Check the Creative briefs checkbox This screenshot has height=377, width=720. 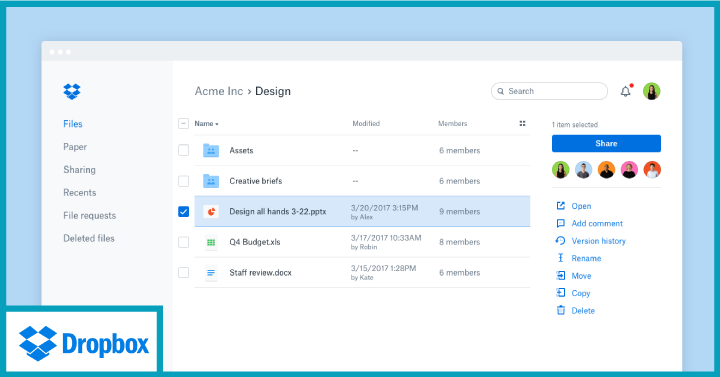tap(183, 181)
